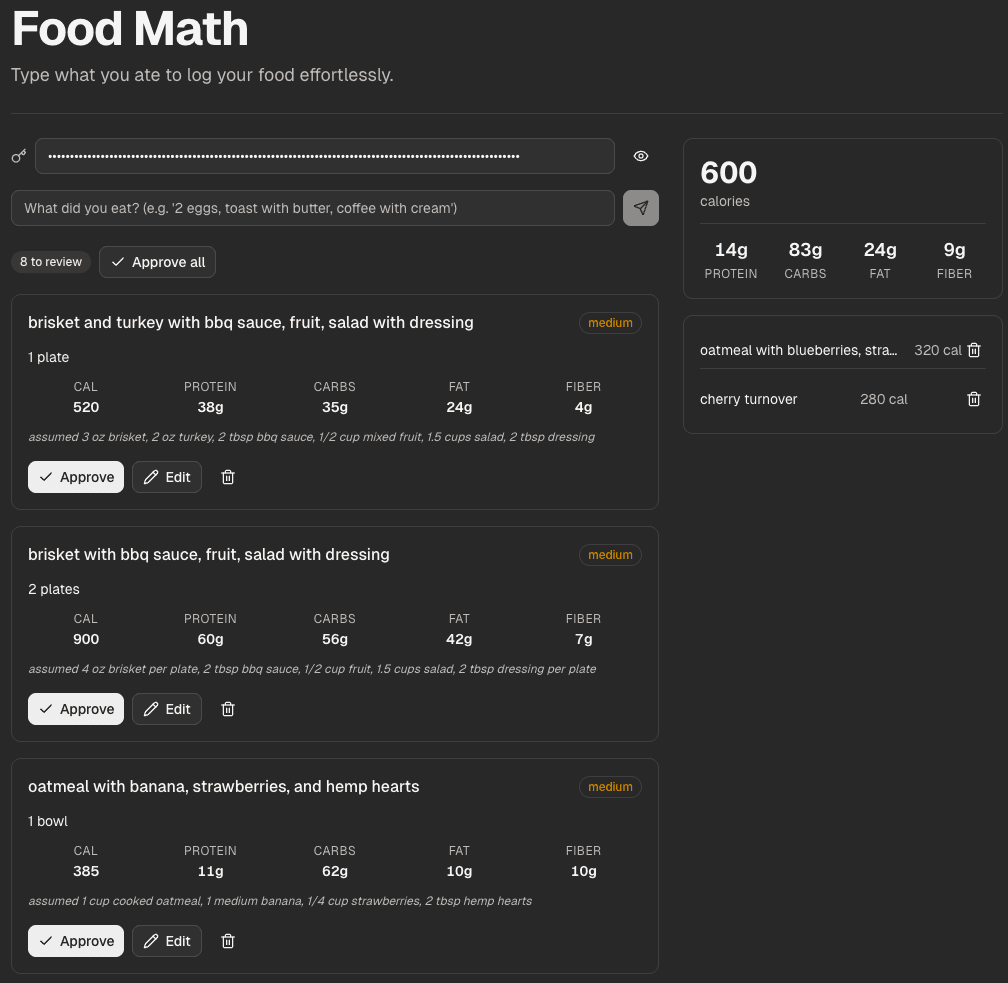Click 'assumed 3 oz brisket' note
1008x983 pixels.
click(x=311, y=437)
